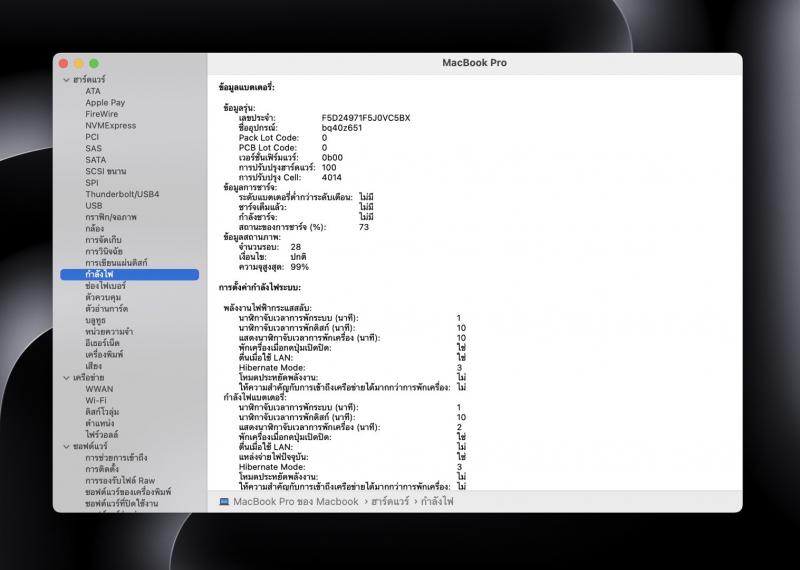Select NVMExpress in the sidebar

[111, 126]
